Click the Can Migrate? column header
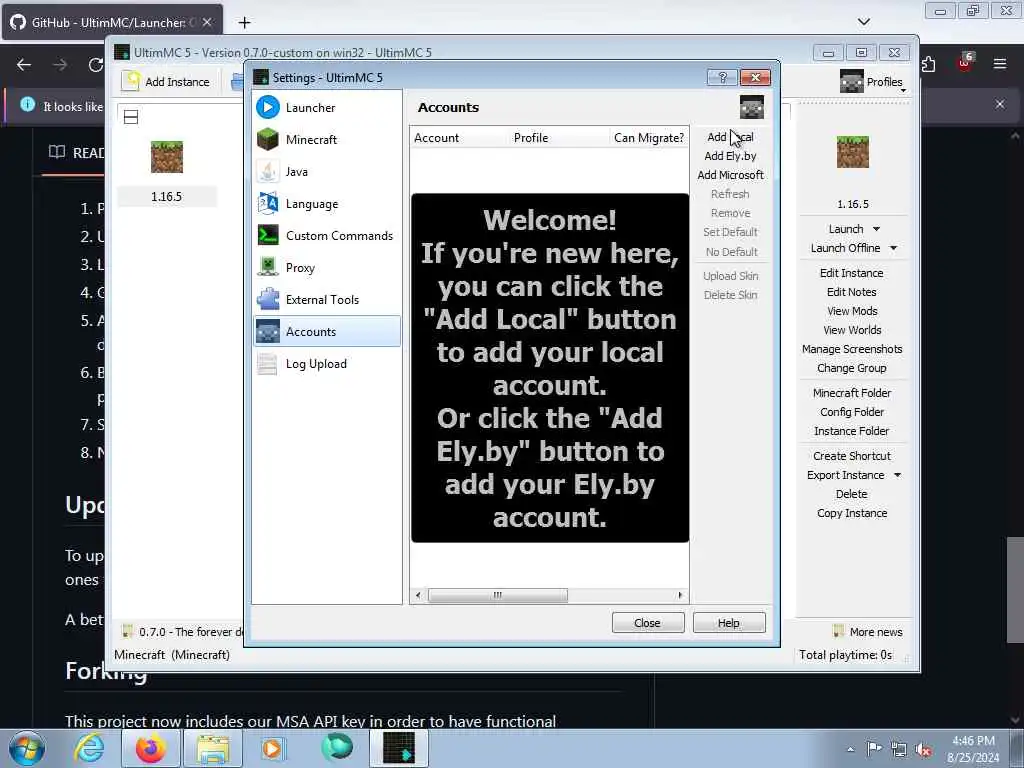 [648, 138]
